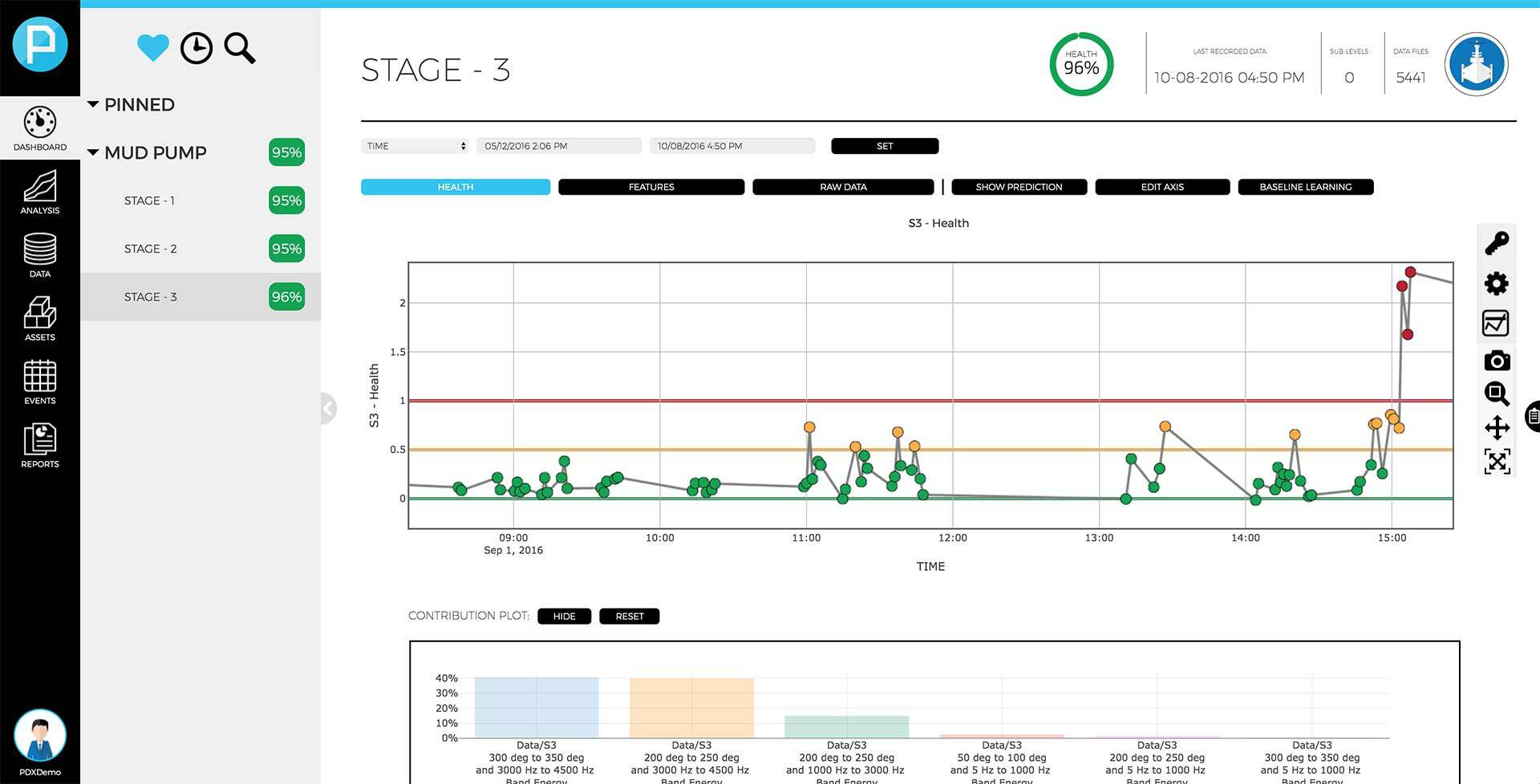Select the Data icon in the left sidebar

coord(38,255)
